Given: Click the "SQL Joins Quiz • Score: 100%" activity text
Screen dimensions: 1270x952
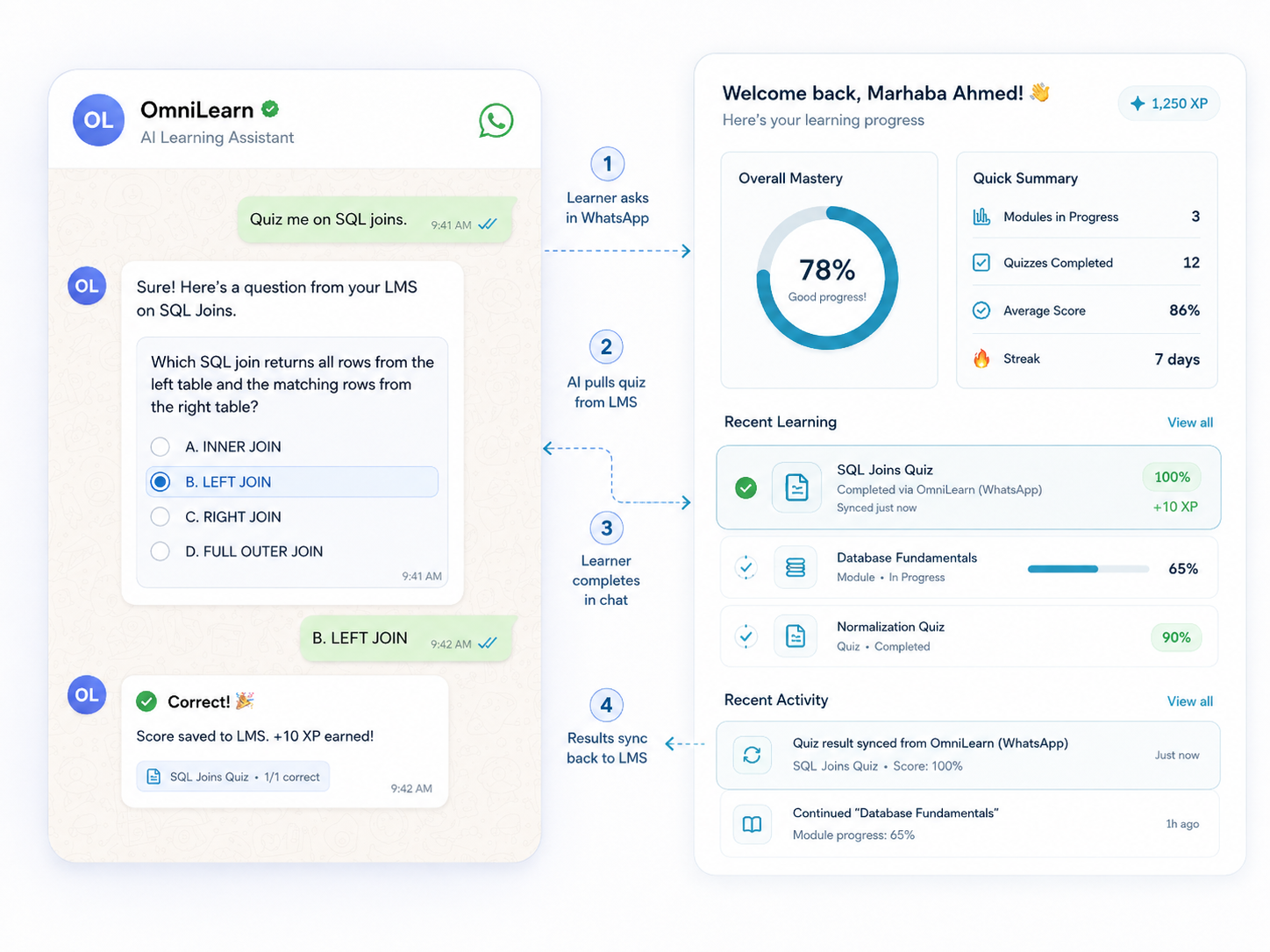Looking at the screenshot, I should click(x=877, y=766).
